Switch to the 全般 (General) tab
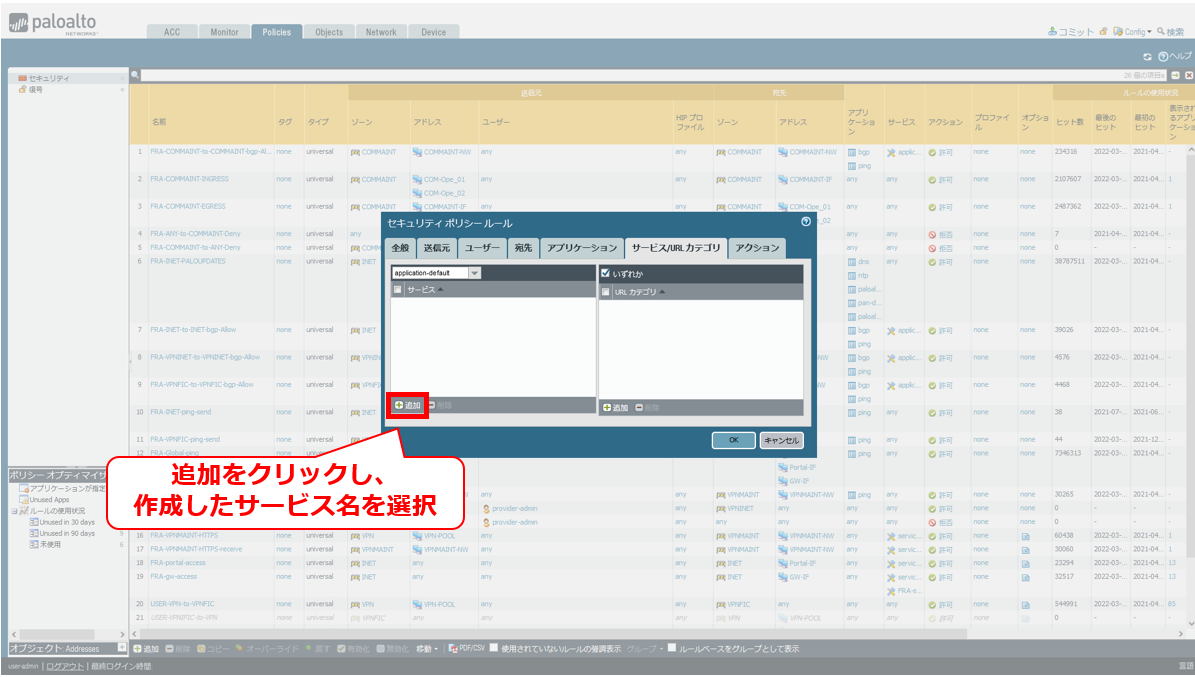The height and width of the screenshot is (677, 1195). [x=400, y=248]
